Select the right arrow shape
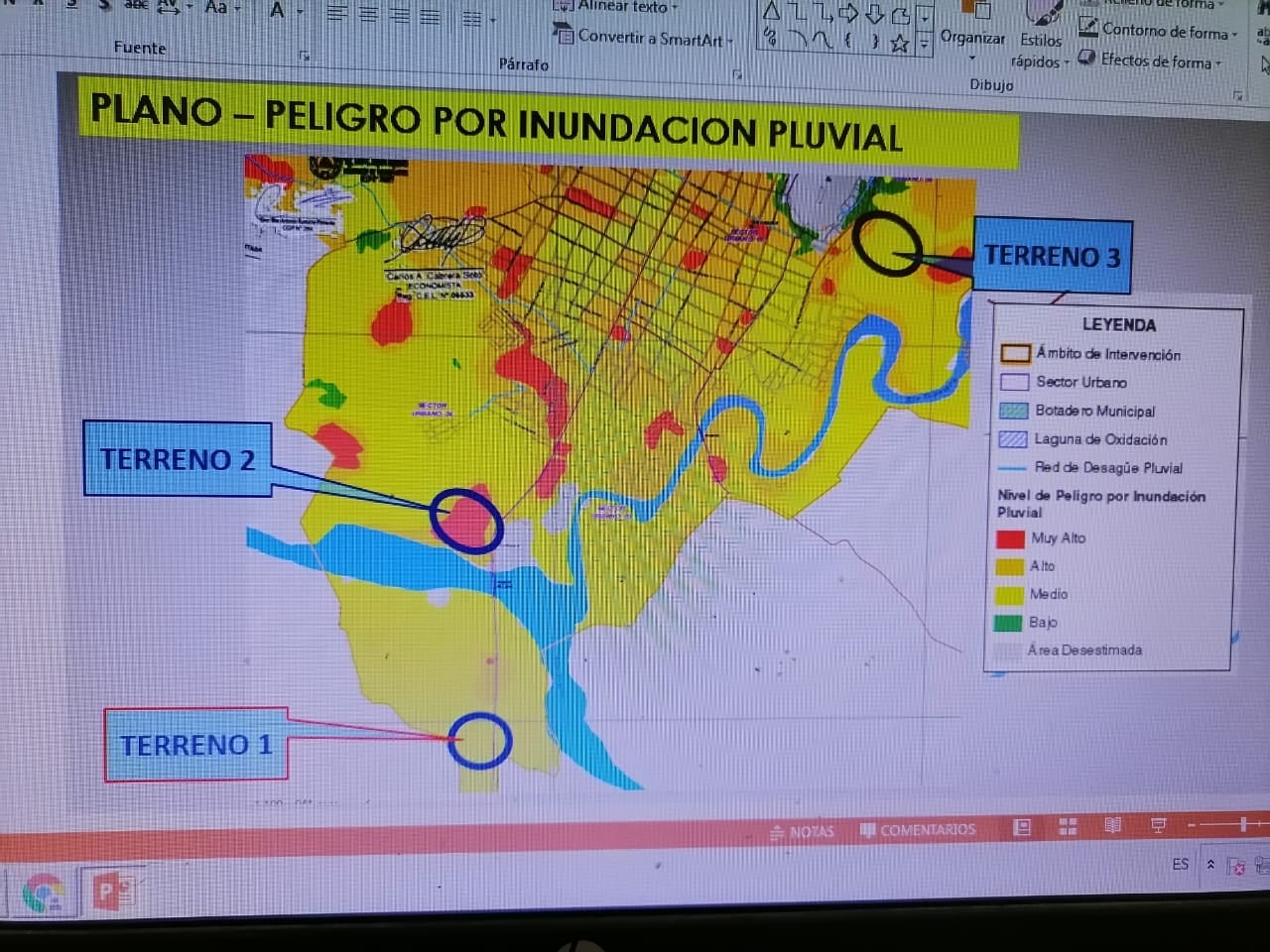The image size is (1270, 952). 848,13
